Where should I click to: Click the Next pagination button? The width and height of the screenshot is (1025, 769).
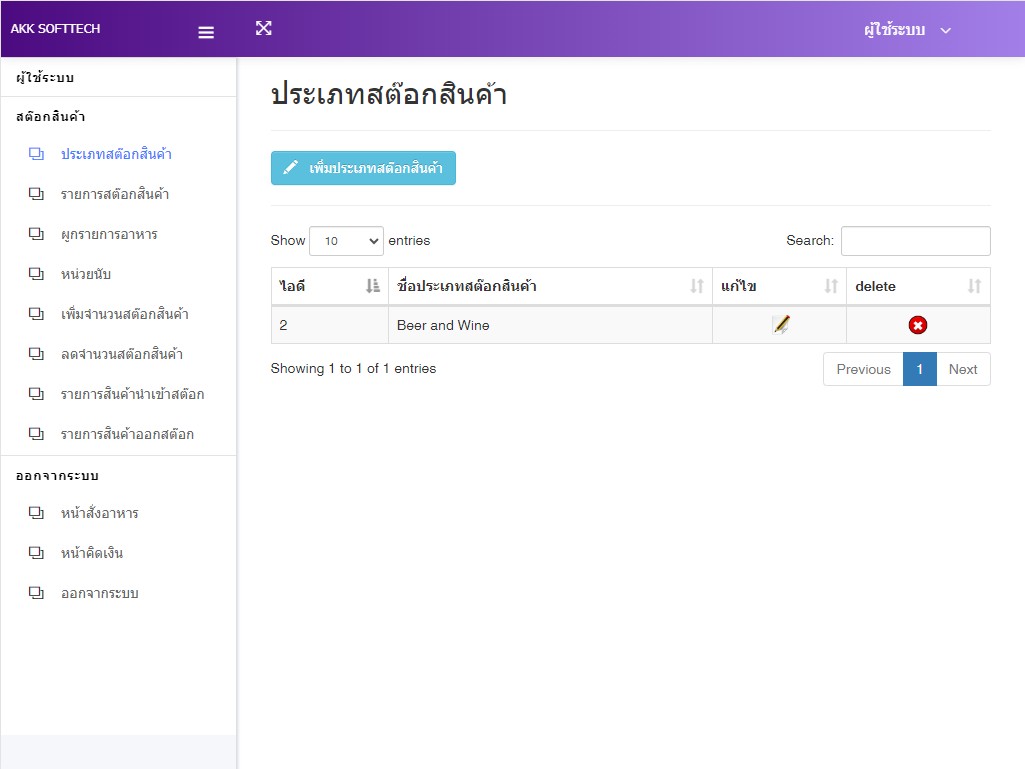[962, 369]
